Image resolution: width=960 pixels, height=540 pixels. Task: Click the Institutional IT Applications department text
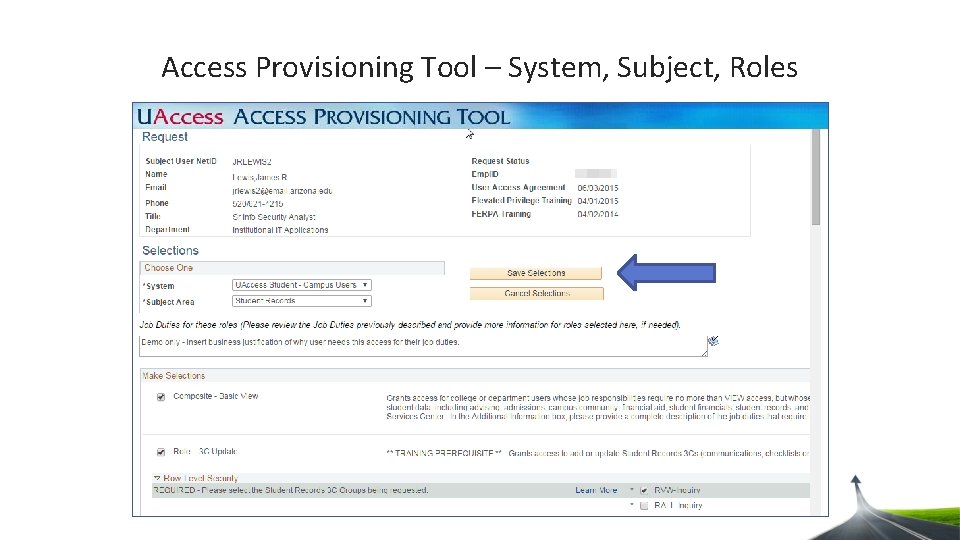pos(280,230)
